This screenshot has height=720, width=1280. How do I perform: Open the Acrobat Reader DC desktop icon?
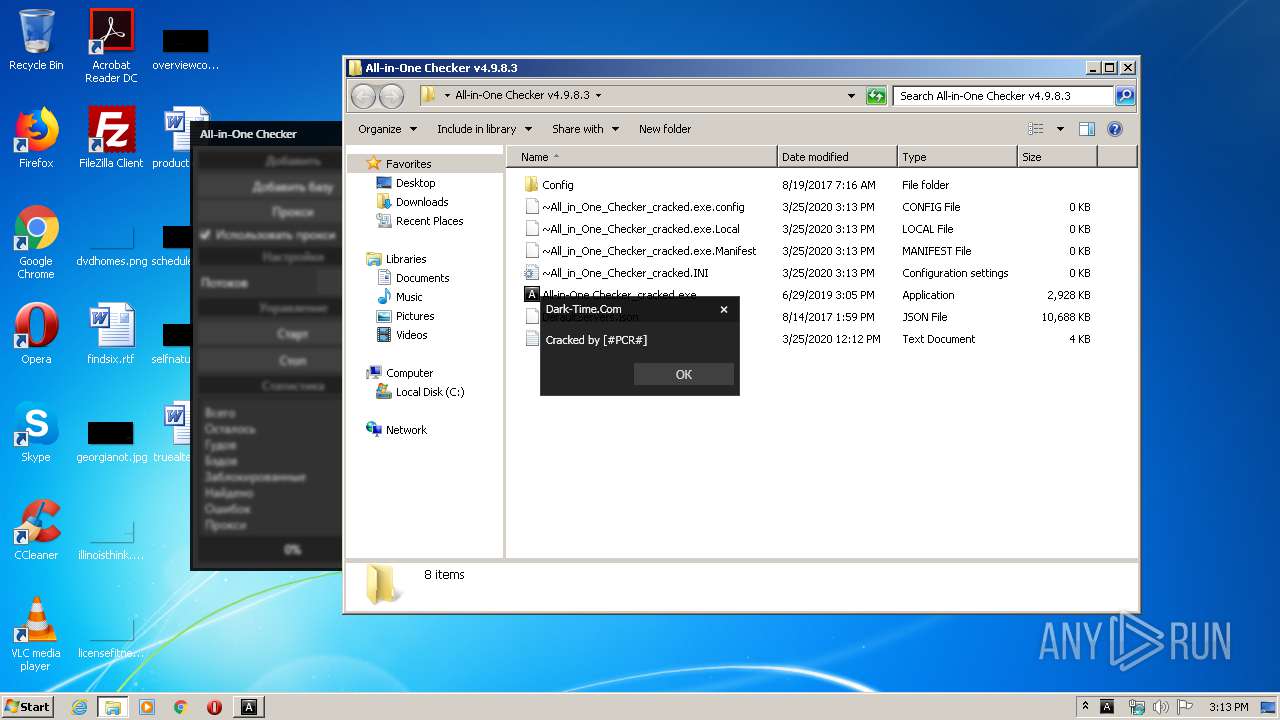[111, 46]
